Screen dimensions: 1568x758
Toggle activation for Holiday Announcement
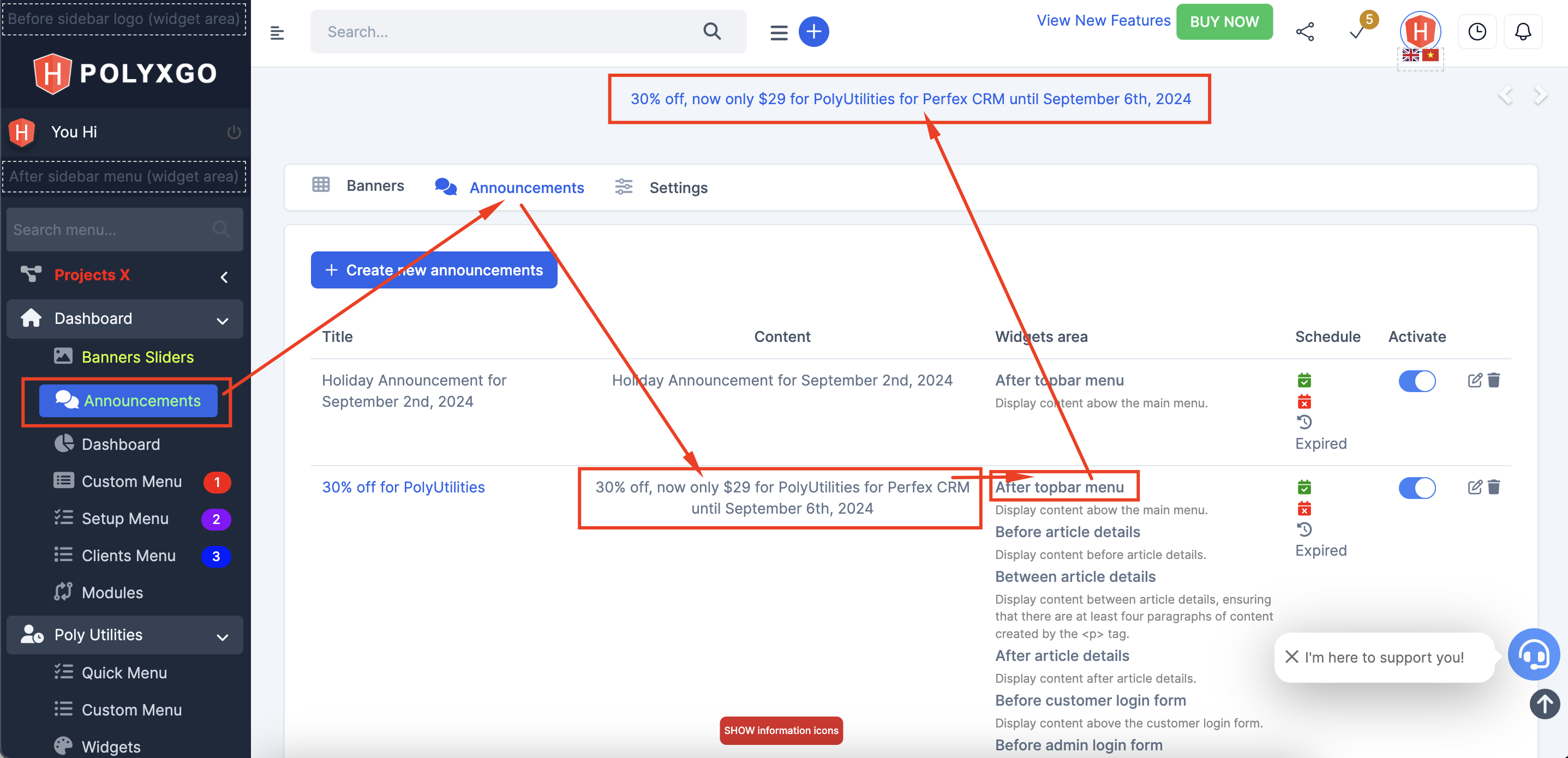(1417, 380)
